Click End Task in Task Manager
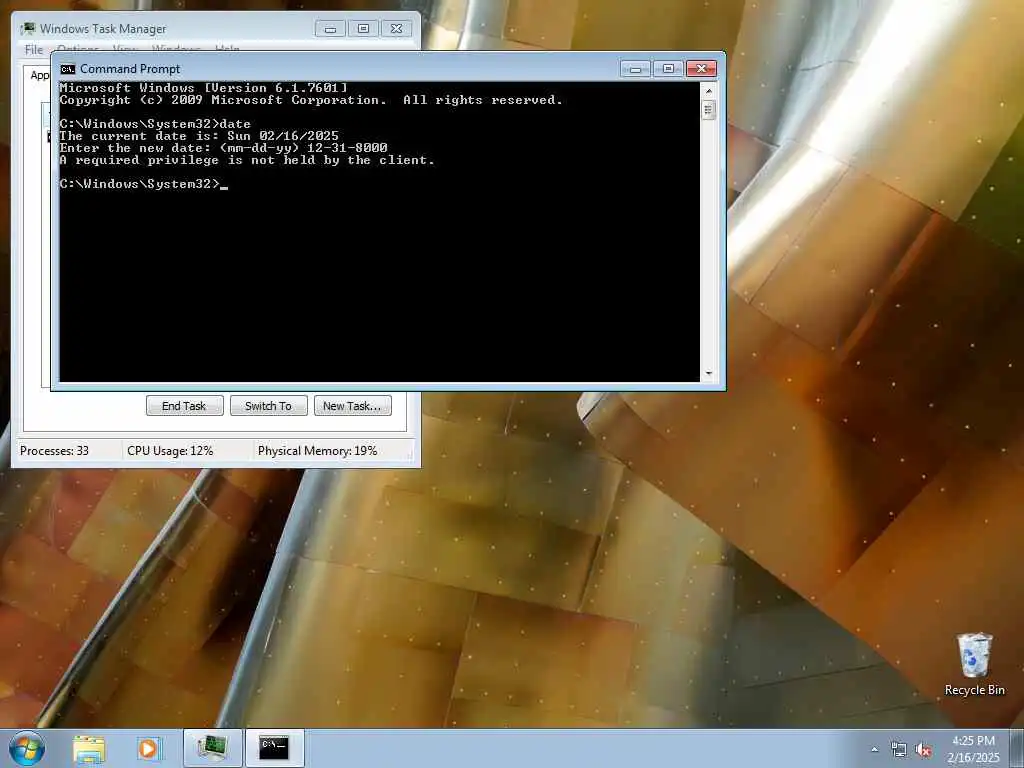The height and width of the screenshot is (768, 1024). coord(184,406)
